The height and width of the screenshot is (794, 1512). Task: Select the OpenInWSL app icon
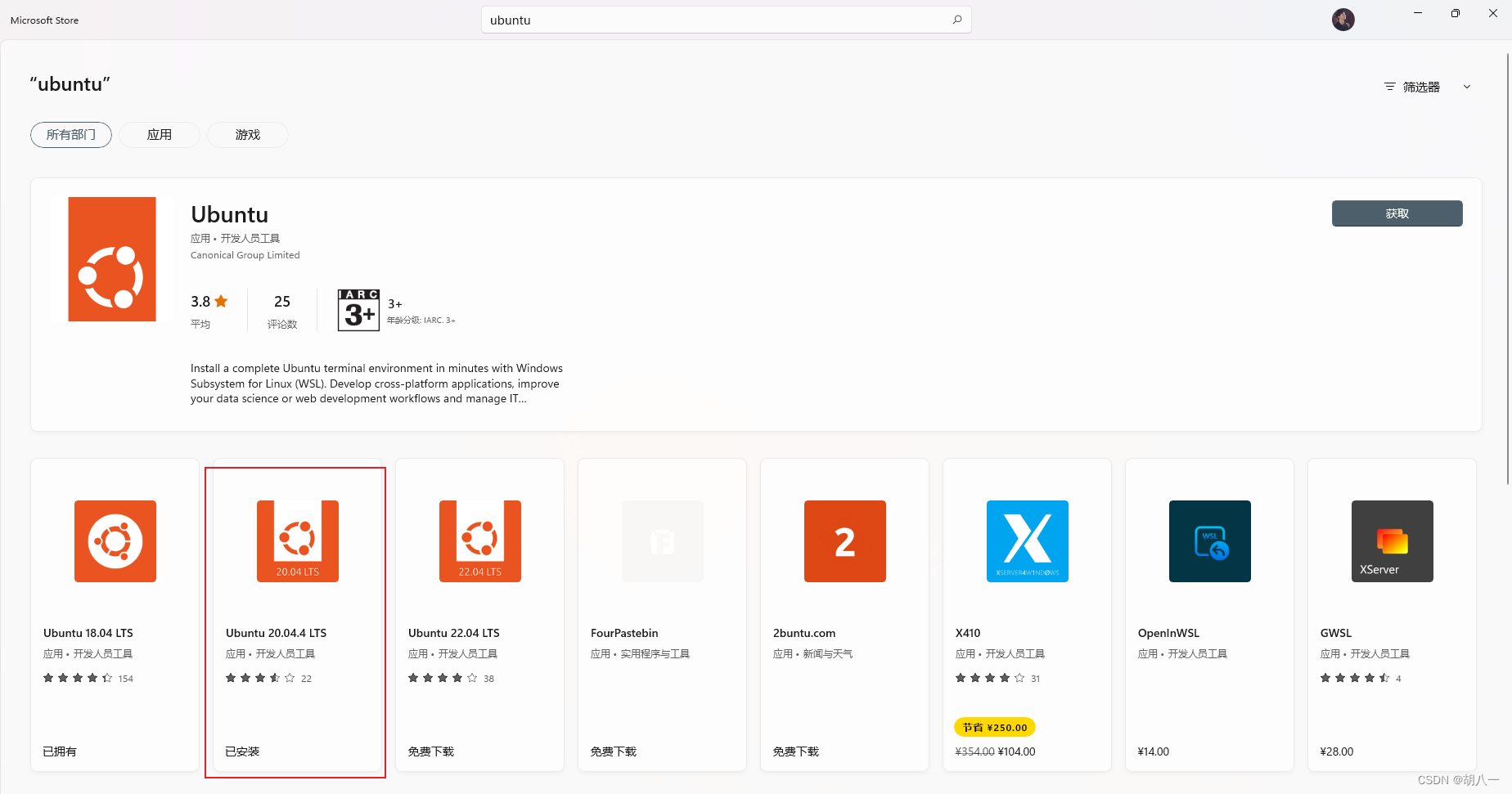(1209, 541)
